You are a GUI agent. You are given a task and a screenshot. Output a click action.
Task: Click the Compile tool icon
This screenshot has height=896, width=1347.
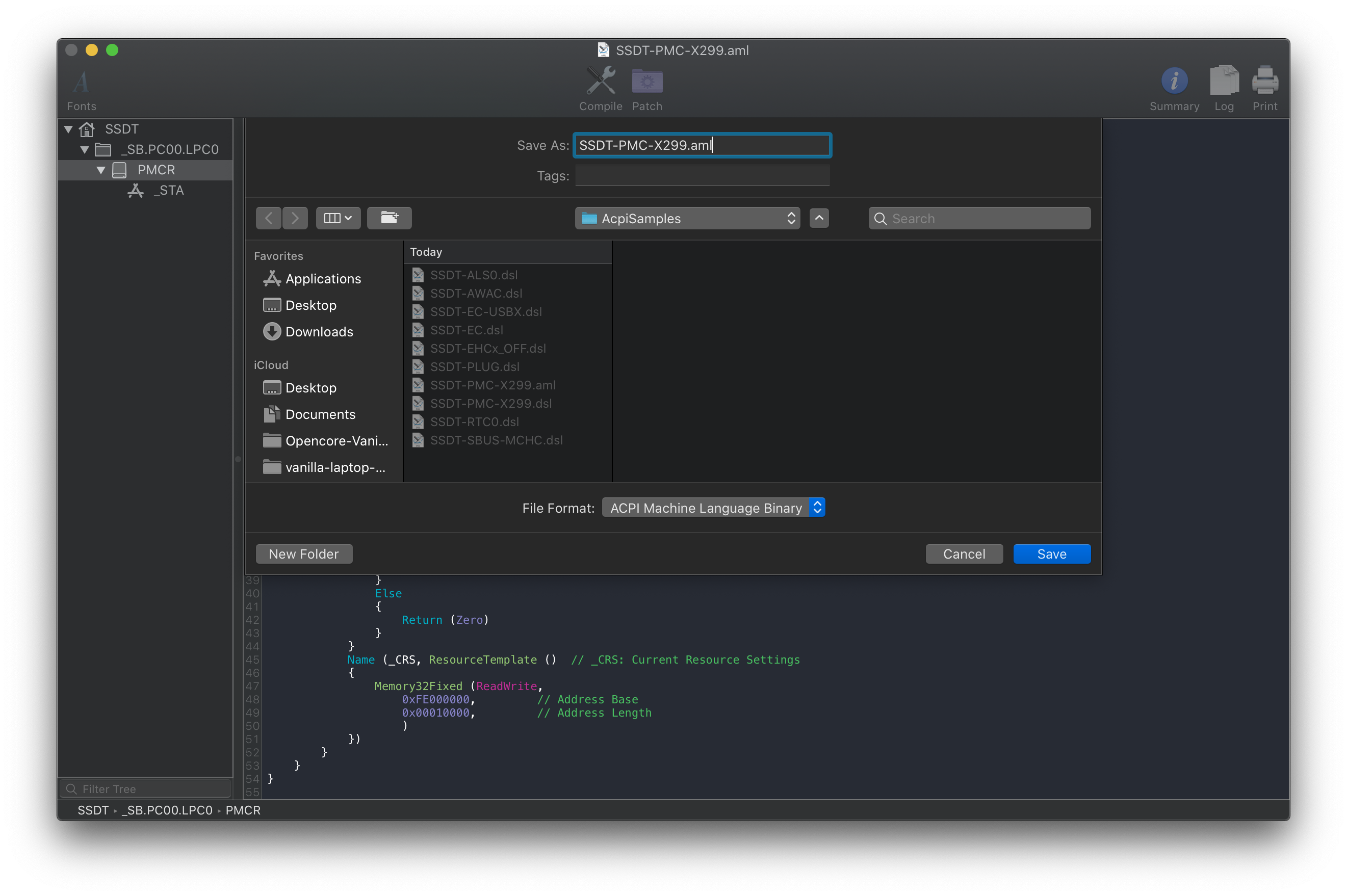pos(600,82)
